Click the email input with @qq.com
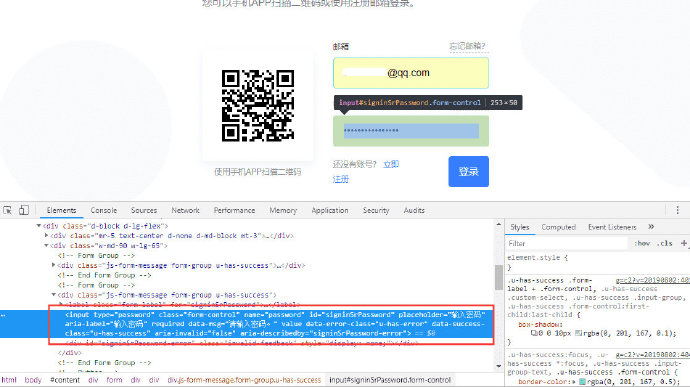Screen dimensions: 690x387 (x=411, y=73)
